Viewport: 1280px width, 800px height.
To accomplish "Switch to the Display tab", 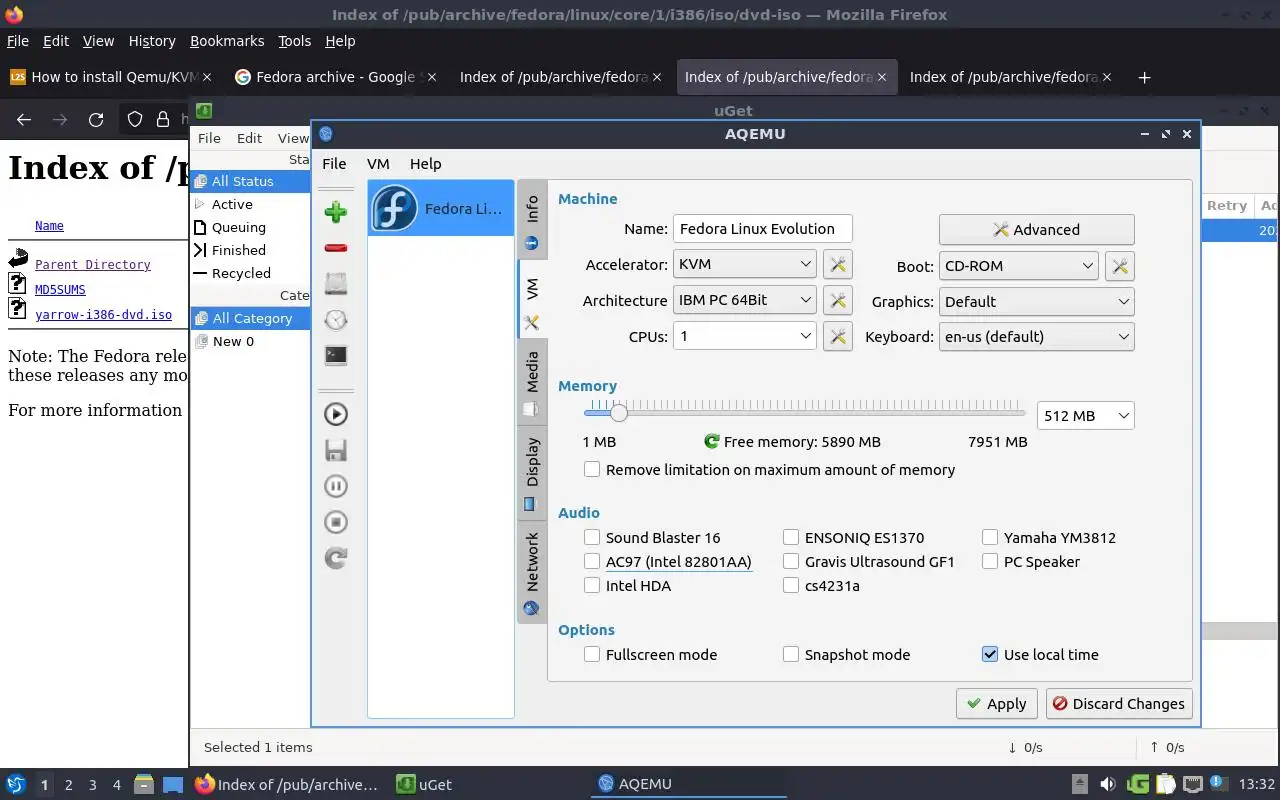I will click(x=532, y=473).
